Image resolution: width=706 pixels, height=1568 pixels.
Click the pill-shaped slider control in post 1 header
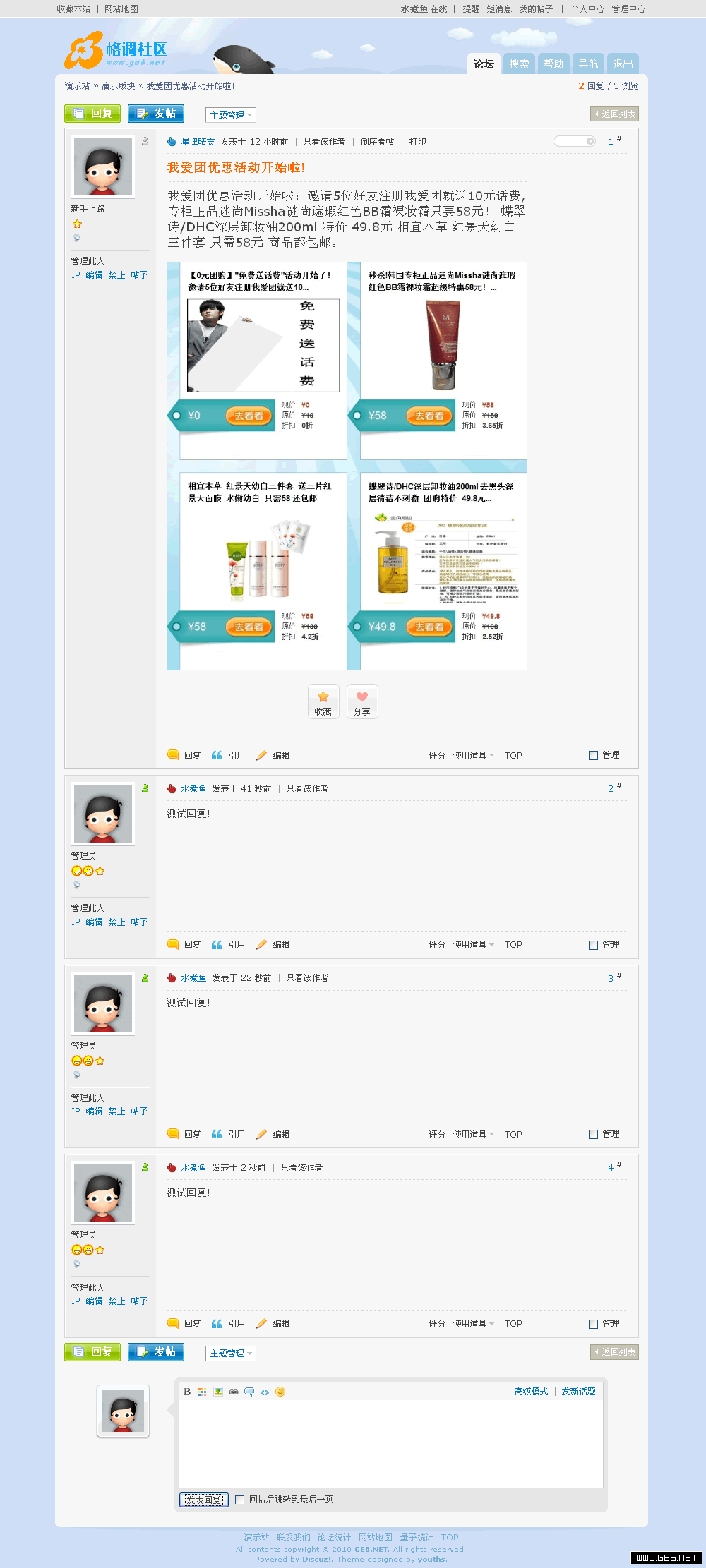point(575,141)
